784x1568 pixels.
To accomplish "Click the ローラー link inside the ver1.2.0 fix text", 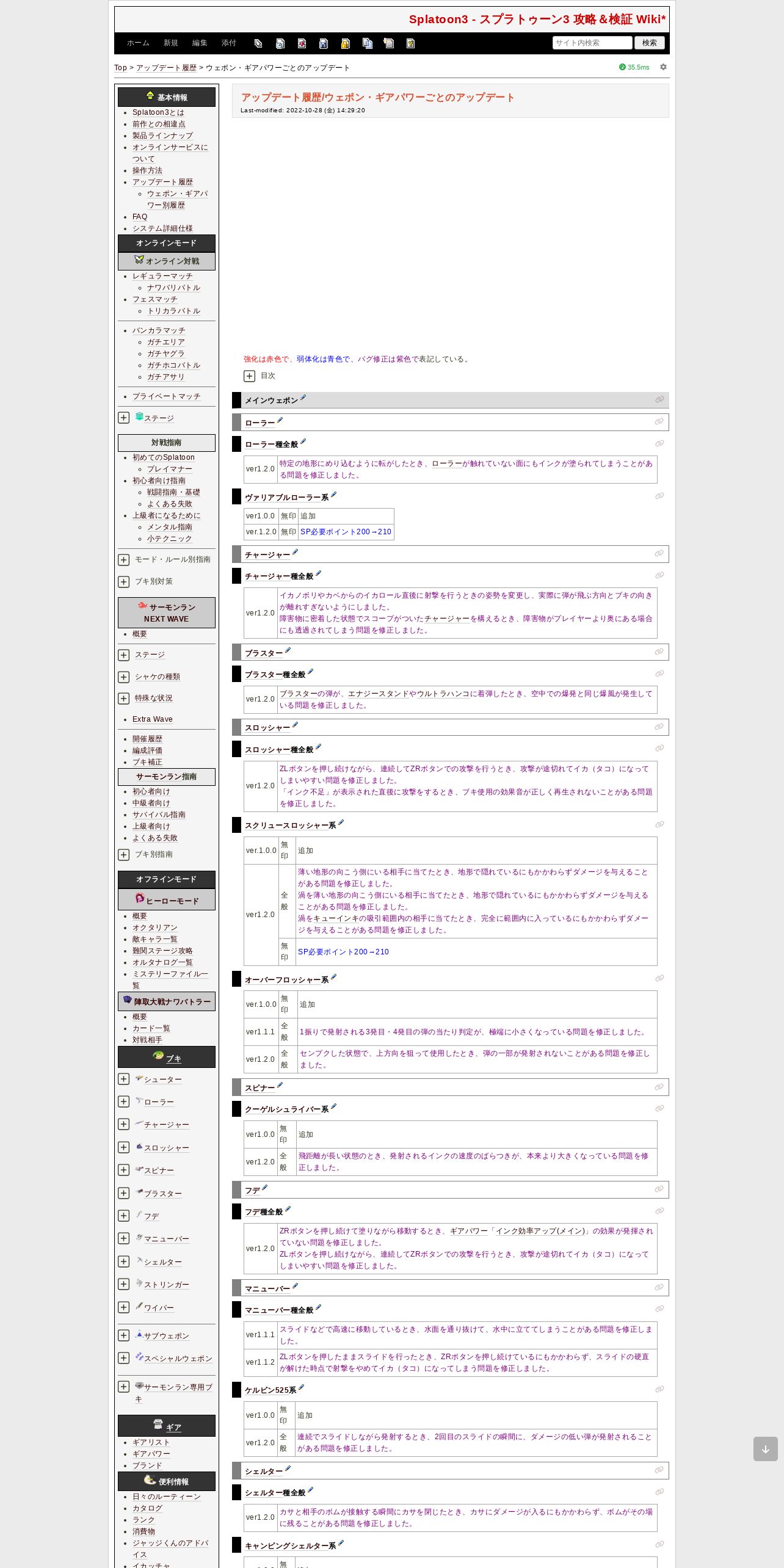I will (447, 464).
